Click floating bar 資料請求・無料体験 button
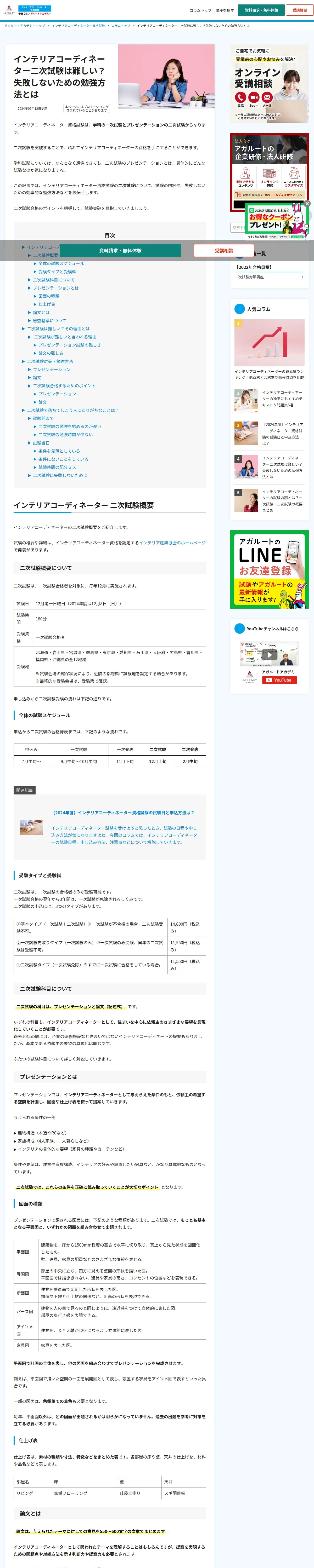Screen dimensions: 314x1568 tap(120, 251)
